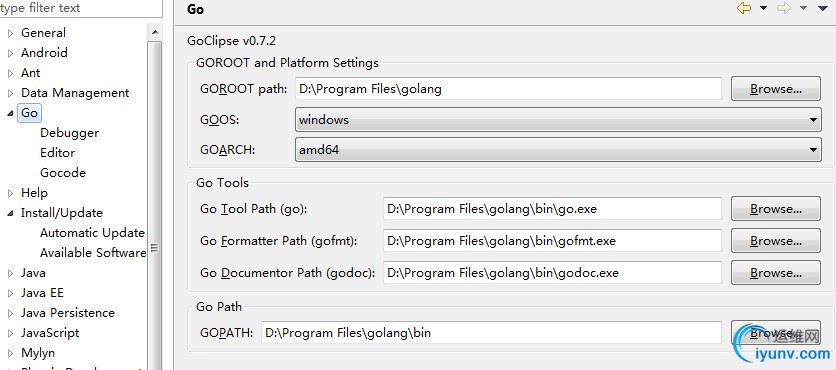Image resolution: width=836 pixels, height=370 pixels.
Task: Open the back history dropdown arrow
Action: pos(763,8)
